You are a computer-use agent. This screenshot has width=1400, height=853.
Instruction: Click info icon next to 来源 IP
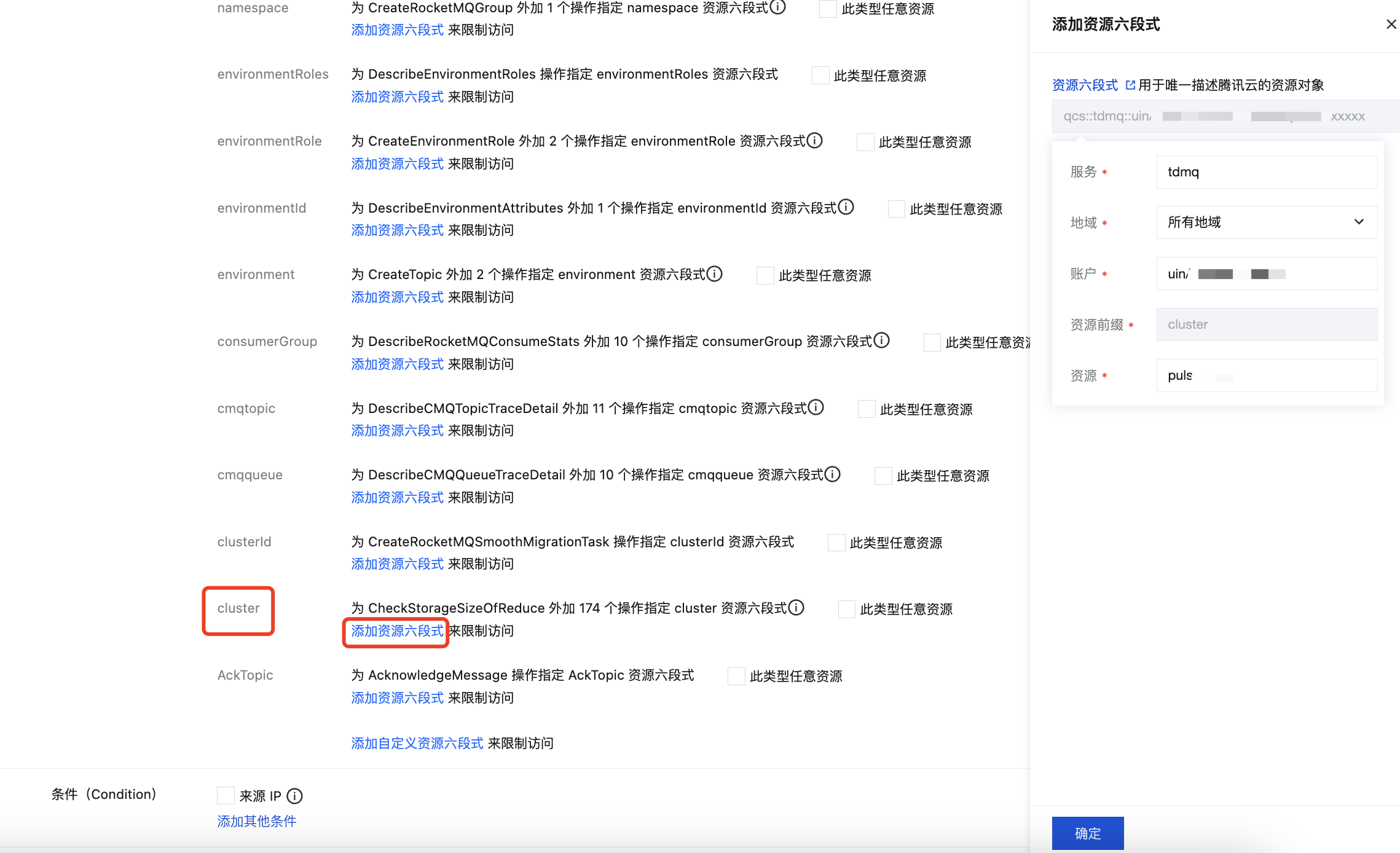tap(295, 796)
